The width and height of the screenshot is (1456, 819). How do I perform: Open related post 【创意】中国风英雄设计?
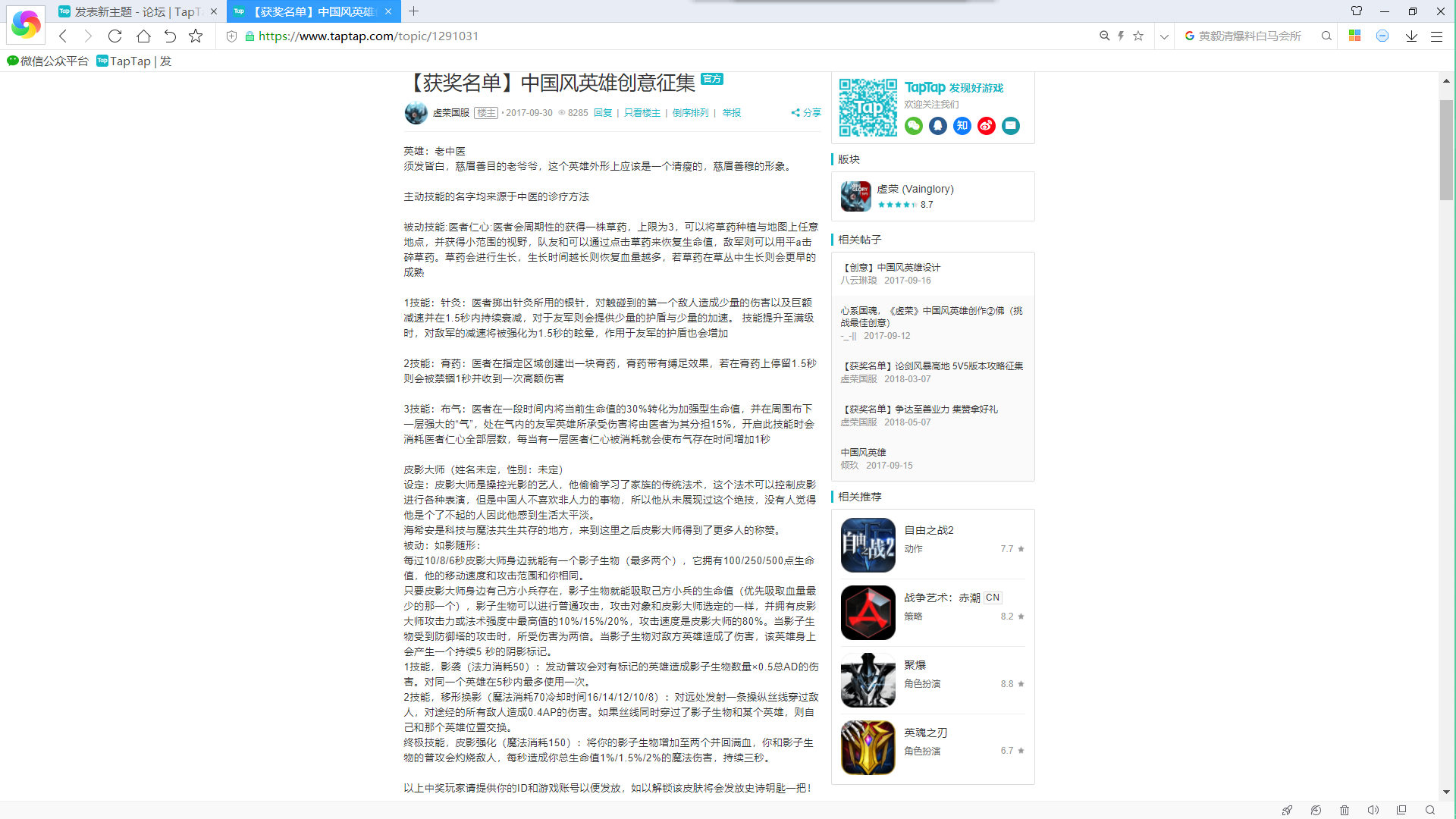pos(890,267)
